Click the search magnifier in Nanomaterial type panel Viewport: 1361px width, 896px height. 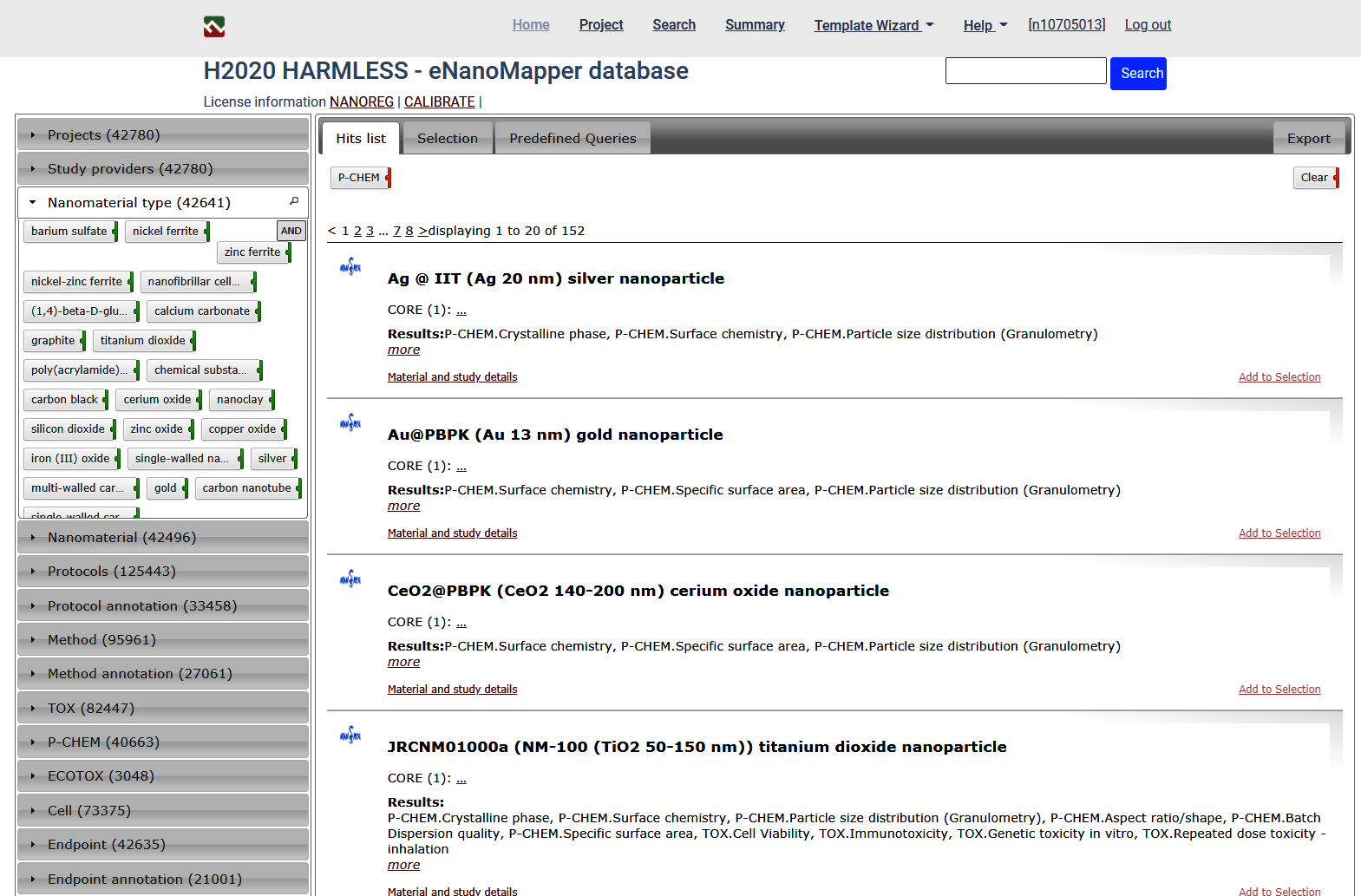(x=294, y=201)
